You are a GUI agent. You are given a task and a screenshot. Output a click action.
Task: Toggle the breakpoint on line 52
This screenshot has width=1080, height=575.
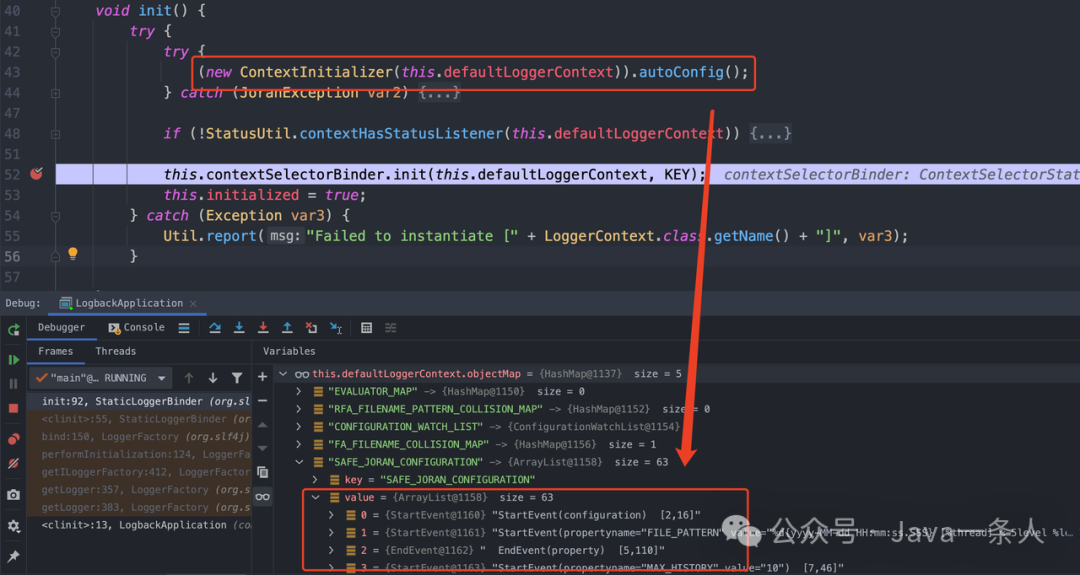[37, 174]
